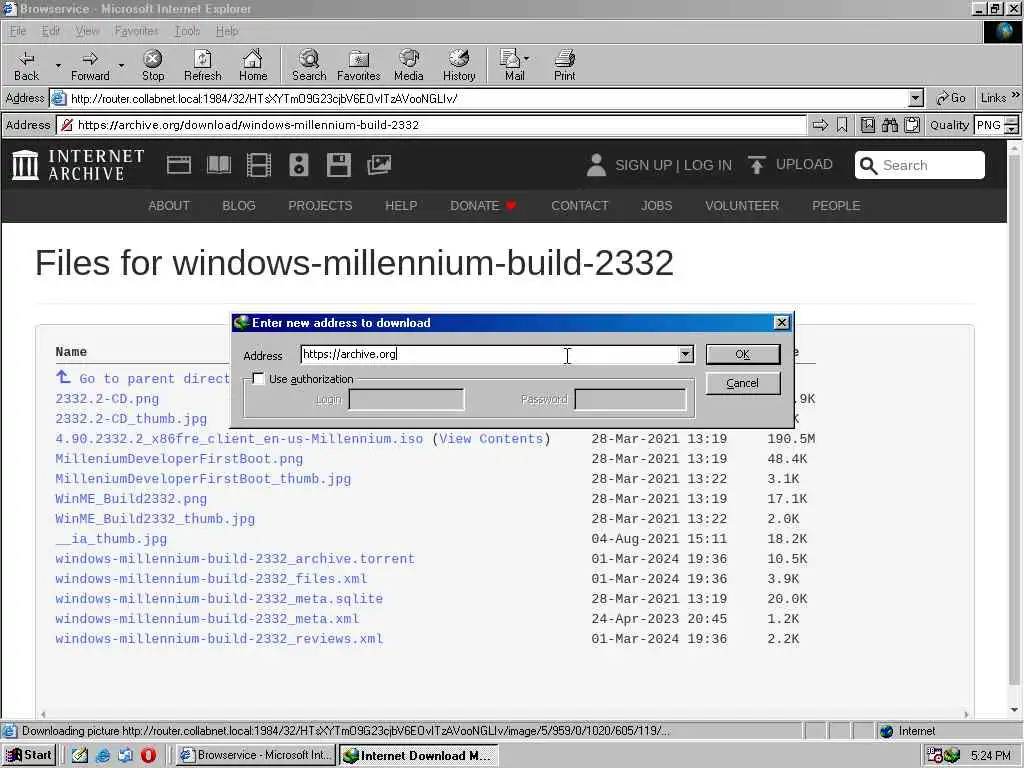Click Opera icon in quick launch

tap(148, 755)
